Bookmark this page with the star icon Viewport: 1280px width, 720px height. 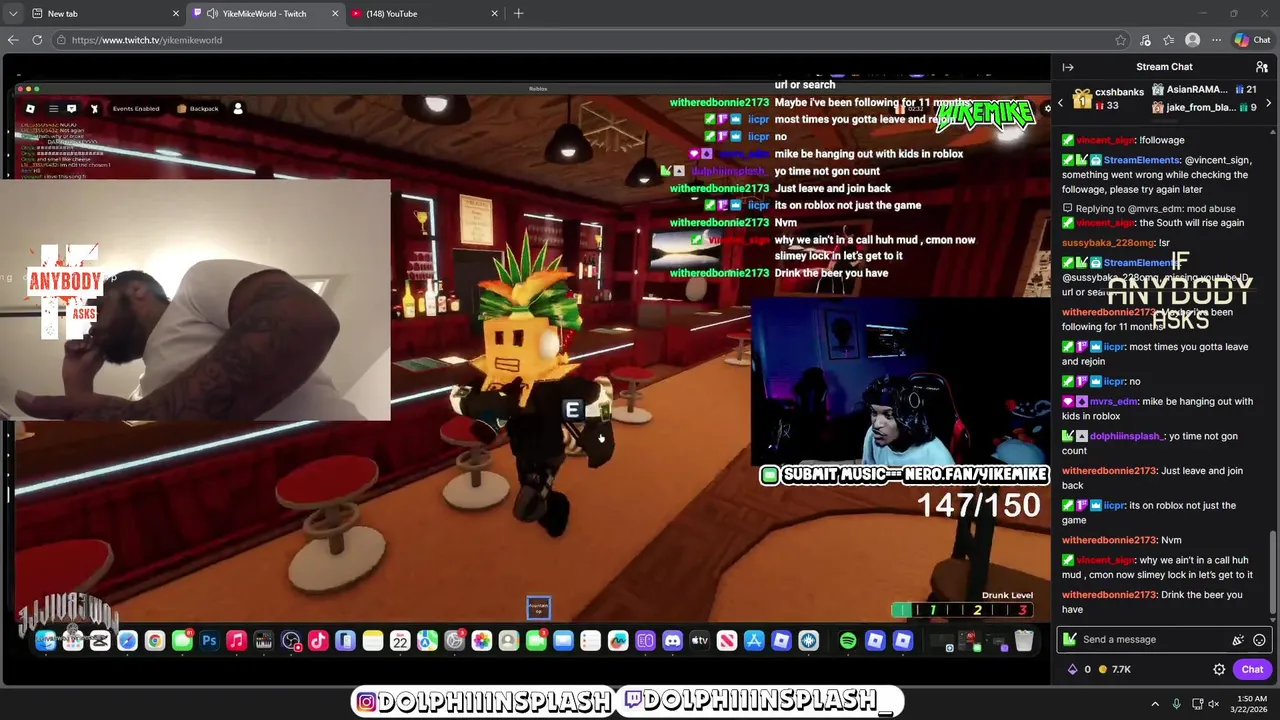(x=1121, y=40)
